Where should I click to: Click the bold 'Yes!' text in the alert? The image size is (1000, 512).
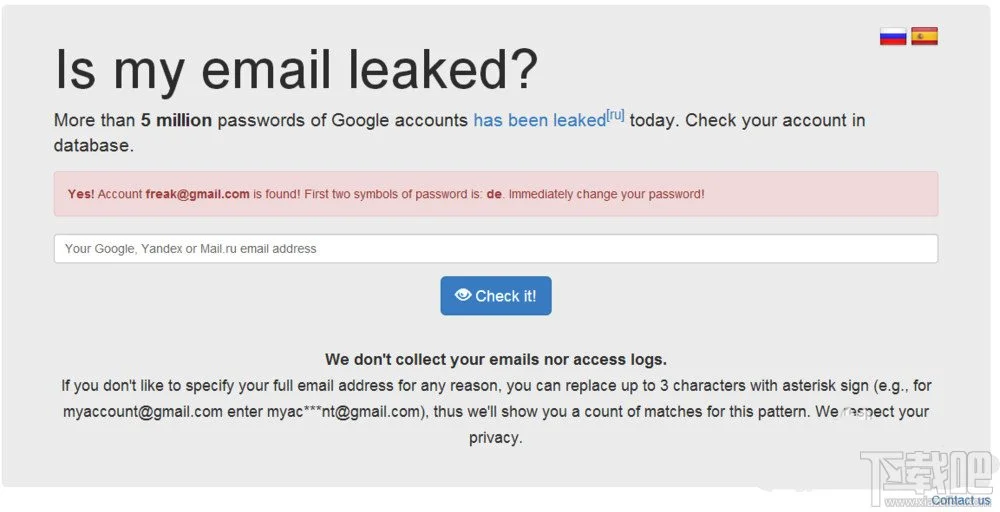[81, 194]
